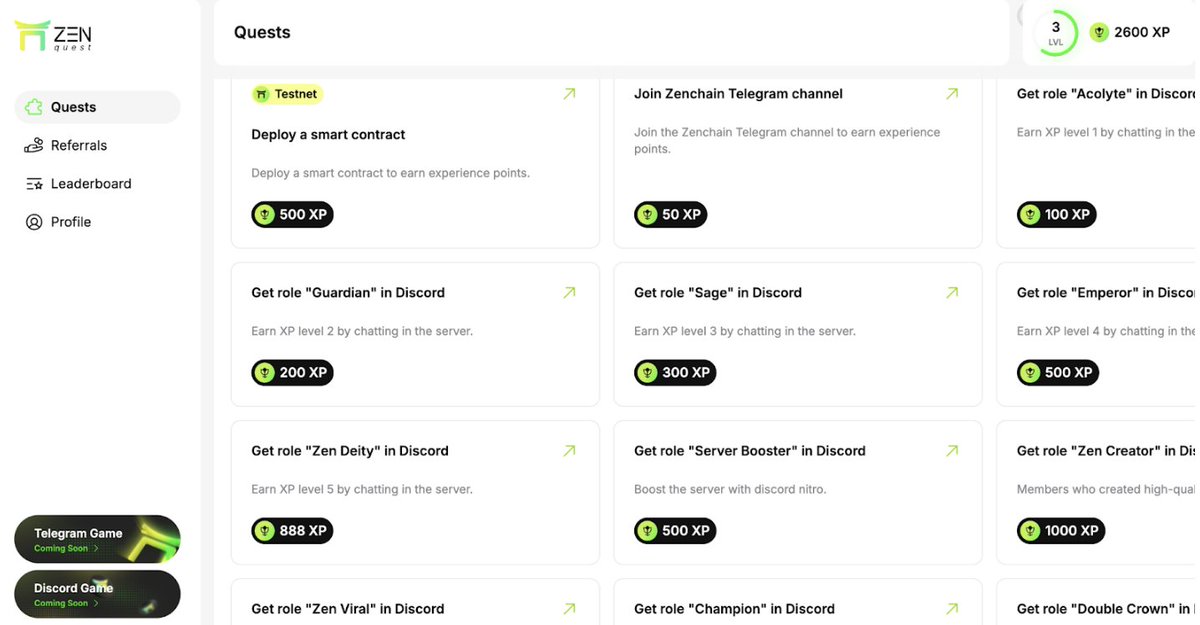The image size is (1200, 625).
Task: Click the 2600 XP balance badge
Action: click(1130, 33)
